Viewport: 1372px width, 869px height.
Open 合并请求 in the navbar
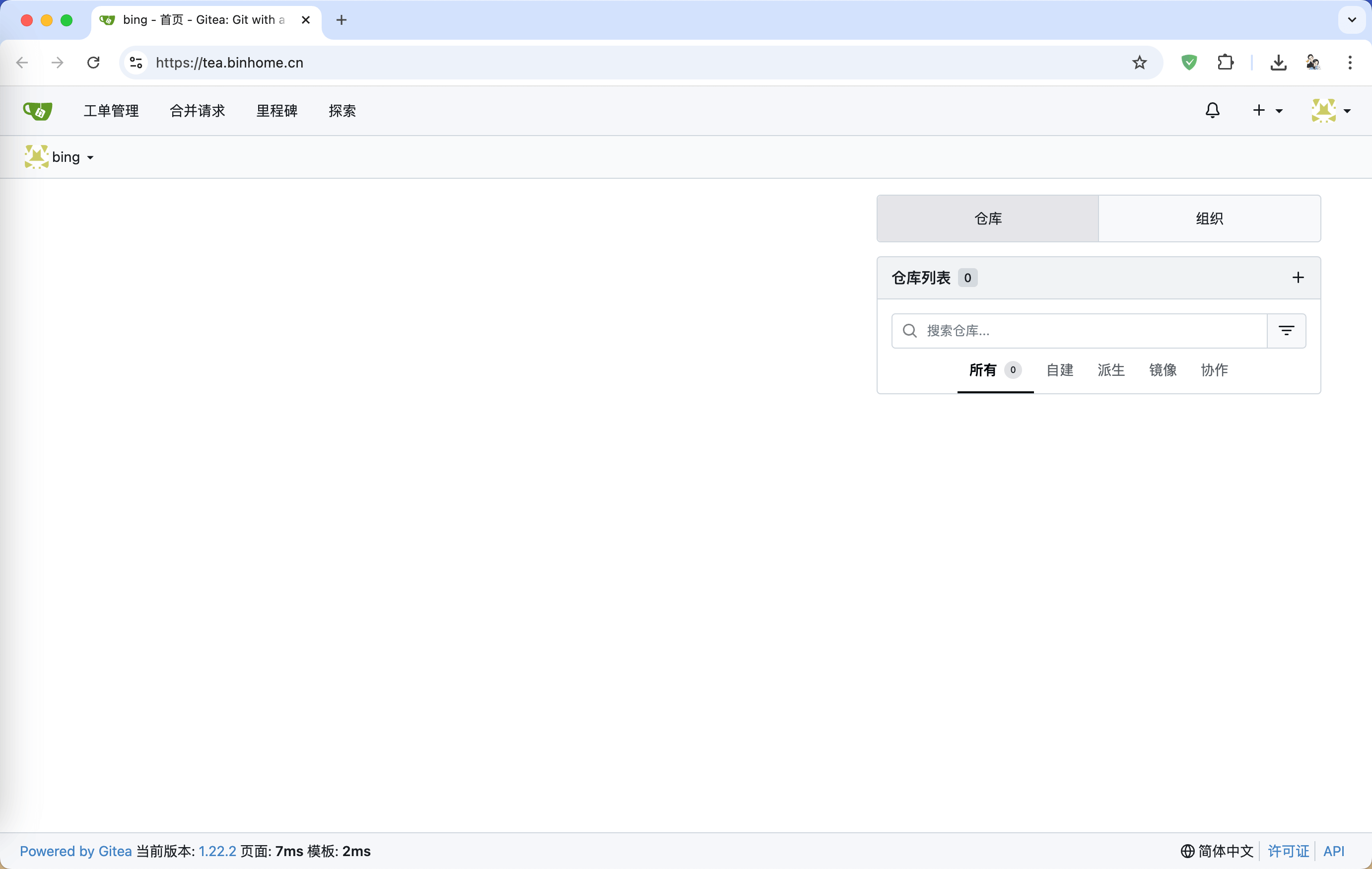(198, 111)
